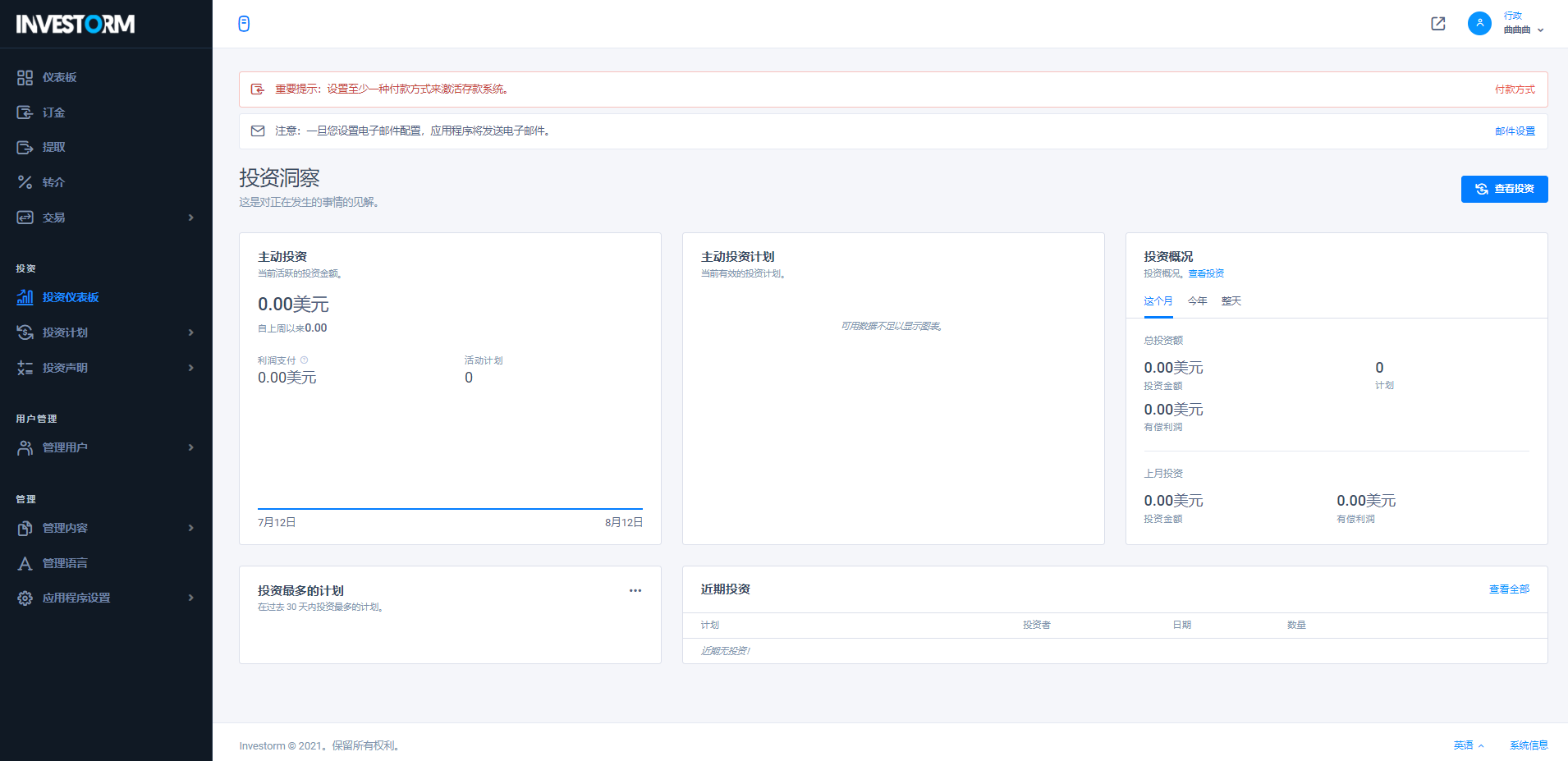This screenshot has height=761, width=1568.
Task: Open the external link icon in header
Action: [1437, 24]
